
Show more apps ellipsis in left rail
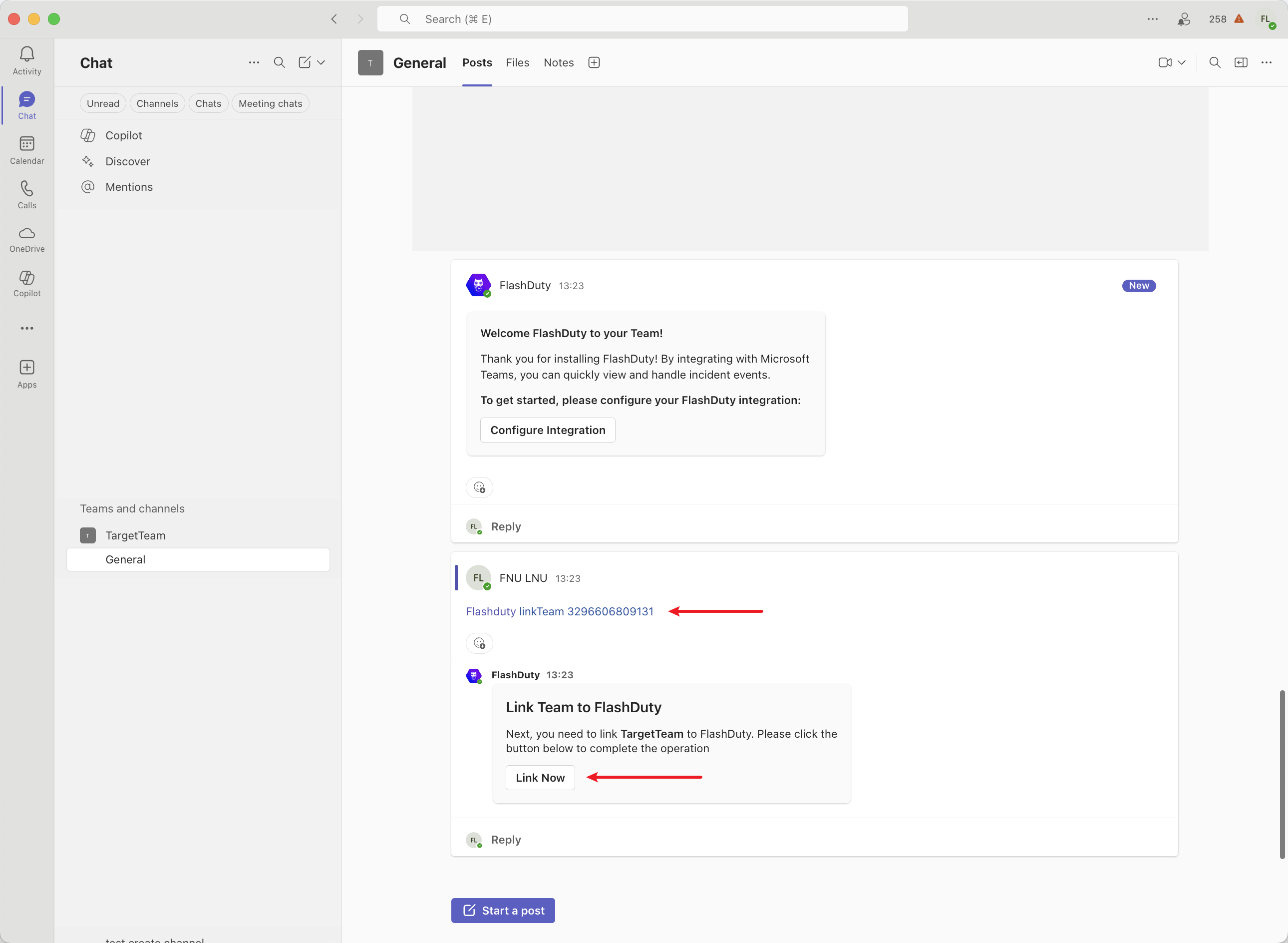click(27, 328)
